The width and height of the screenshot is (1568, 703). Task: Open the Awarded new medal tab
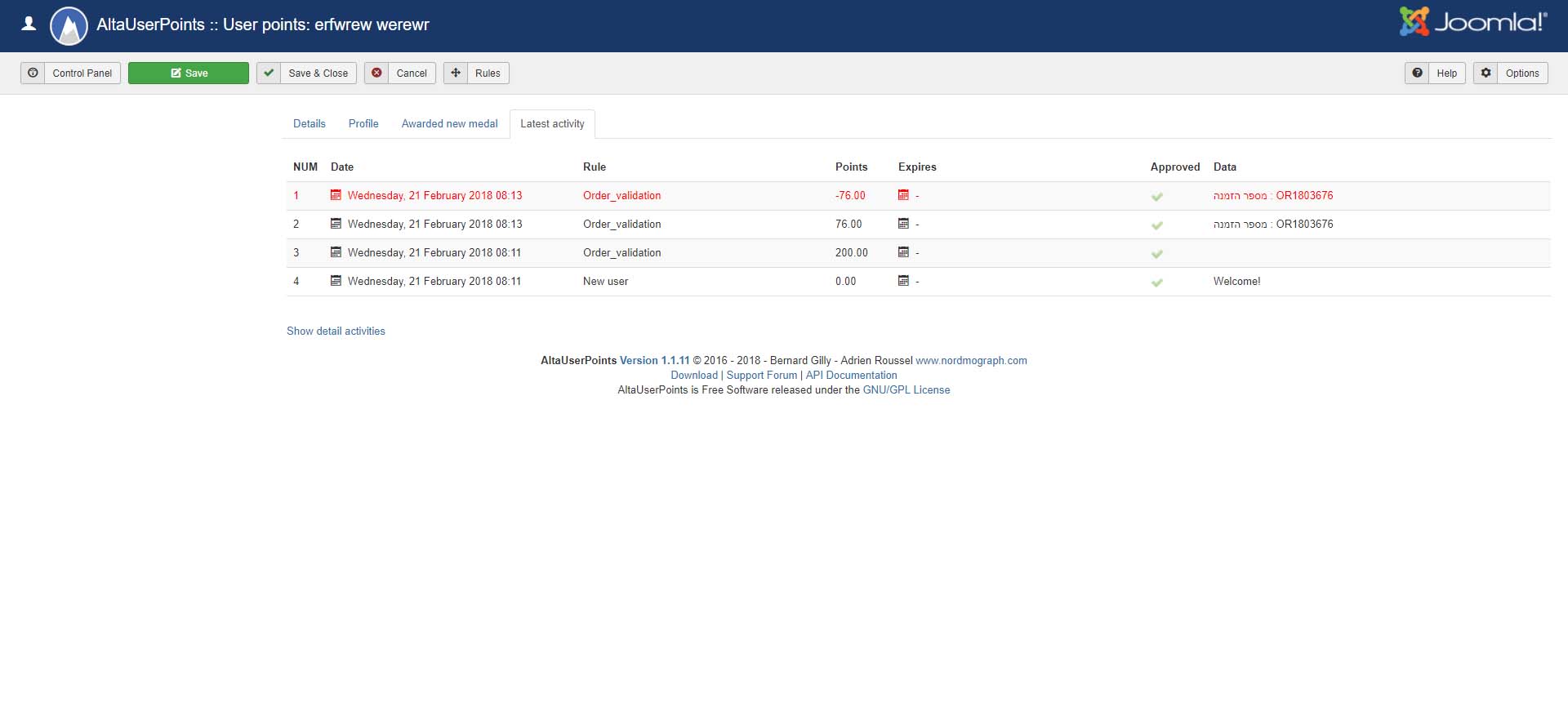[x=450, y=124]
